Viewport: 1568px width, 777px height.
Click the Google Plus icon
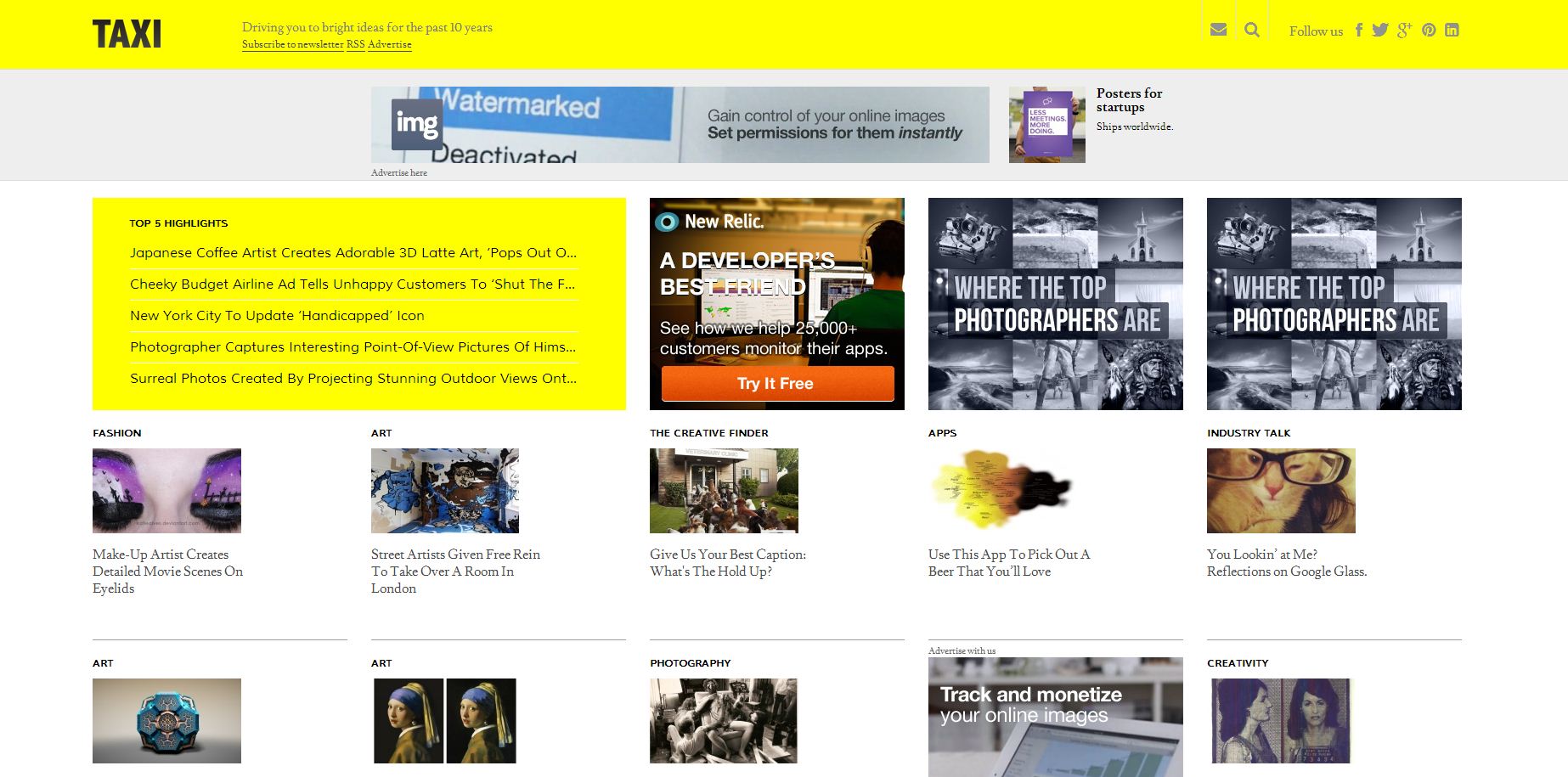tap(1404, 31)
